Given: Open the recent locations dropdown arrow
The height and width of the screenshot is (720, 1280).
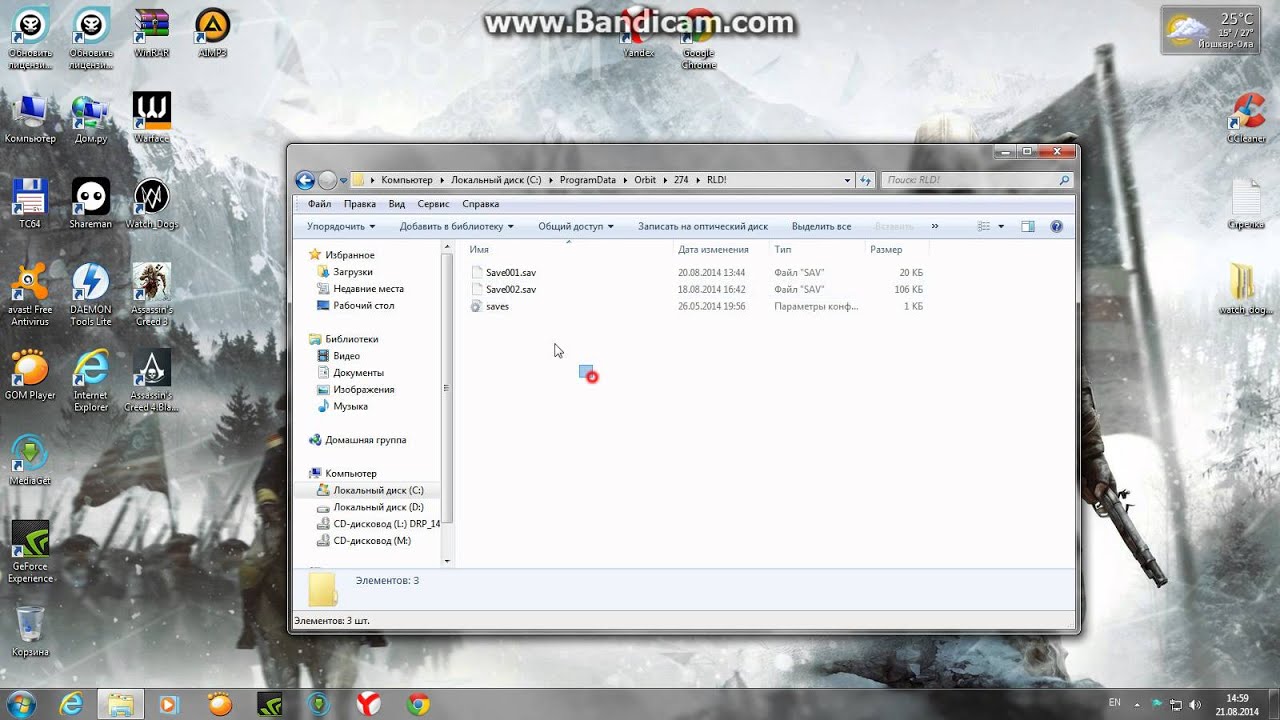Looking at the screenshot, I should pyautogui.click(x=343, y=181).
